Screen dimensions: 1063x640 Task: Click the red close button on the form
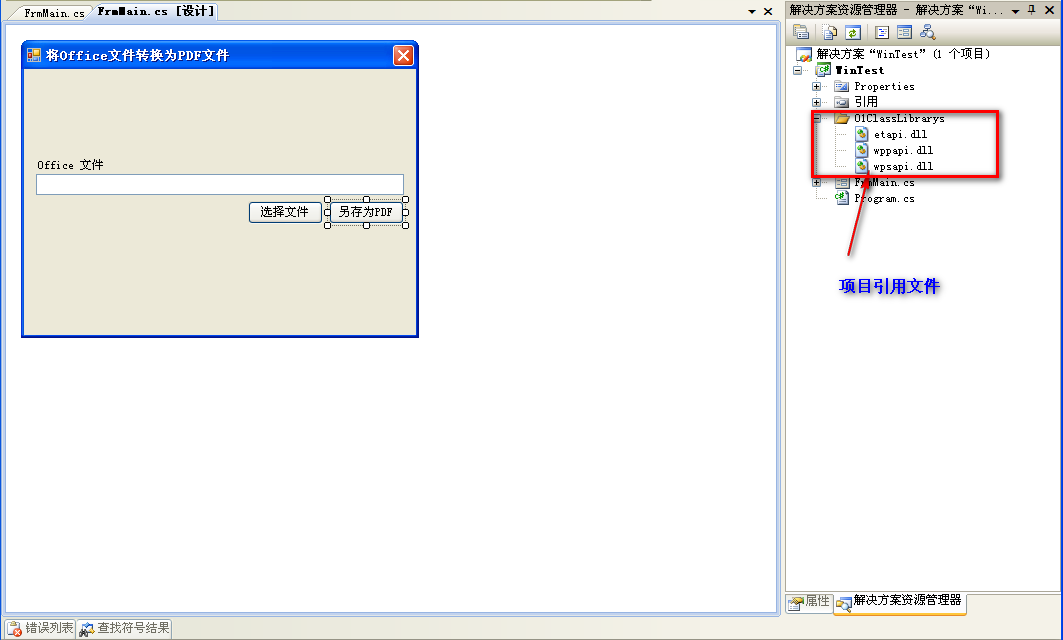[x=403, y=56]
